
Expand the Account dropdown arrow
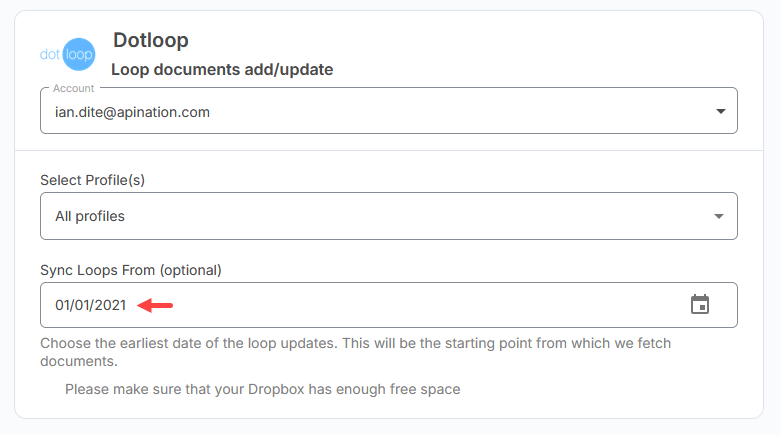pos(720,111)
